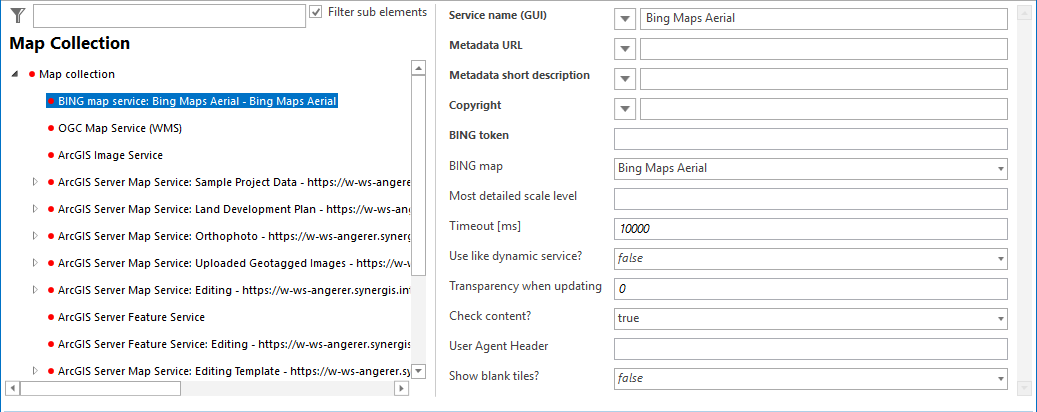1037x412 pixels.
Task: Click the User Agent Header field
Action: point(811,349)
